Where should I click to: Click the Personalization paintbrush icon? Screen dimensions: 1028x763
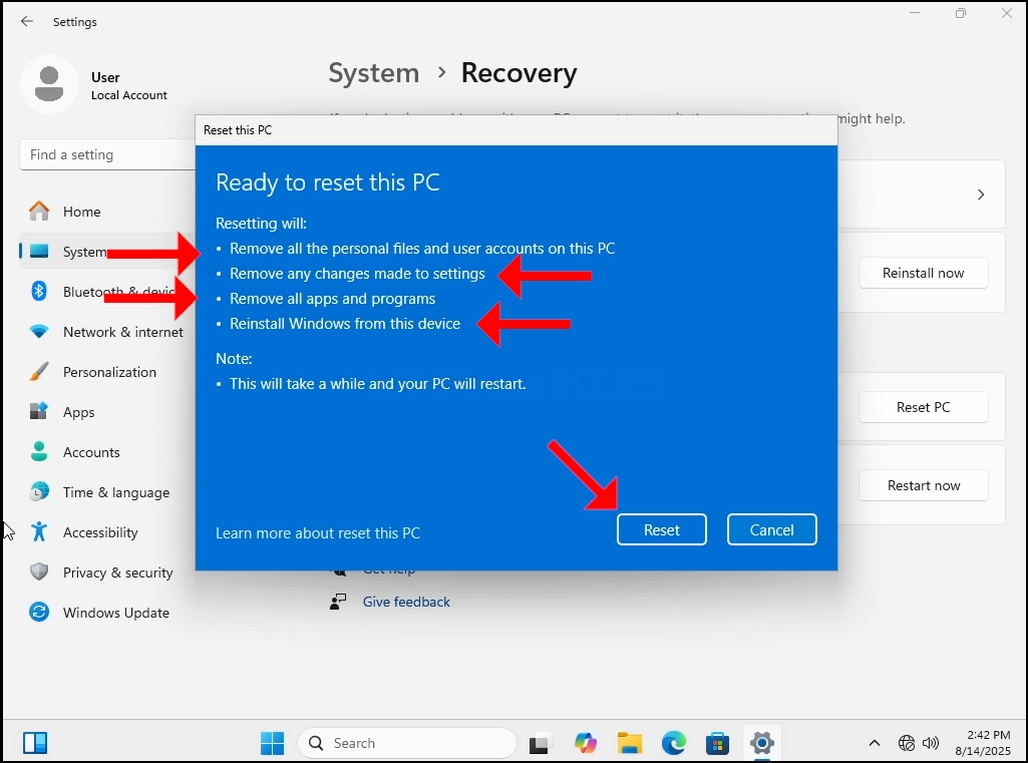pyautogui.click(x=39, y=372)
